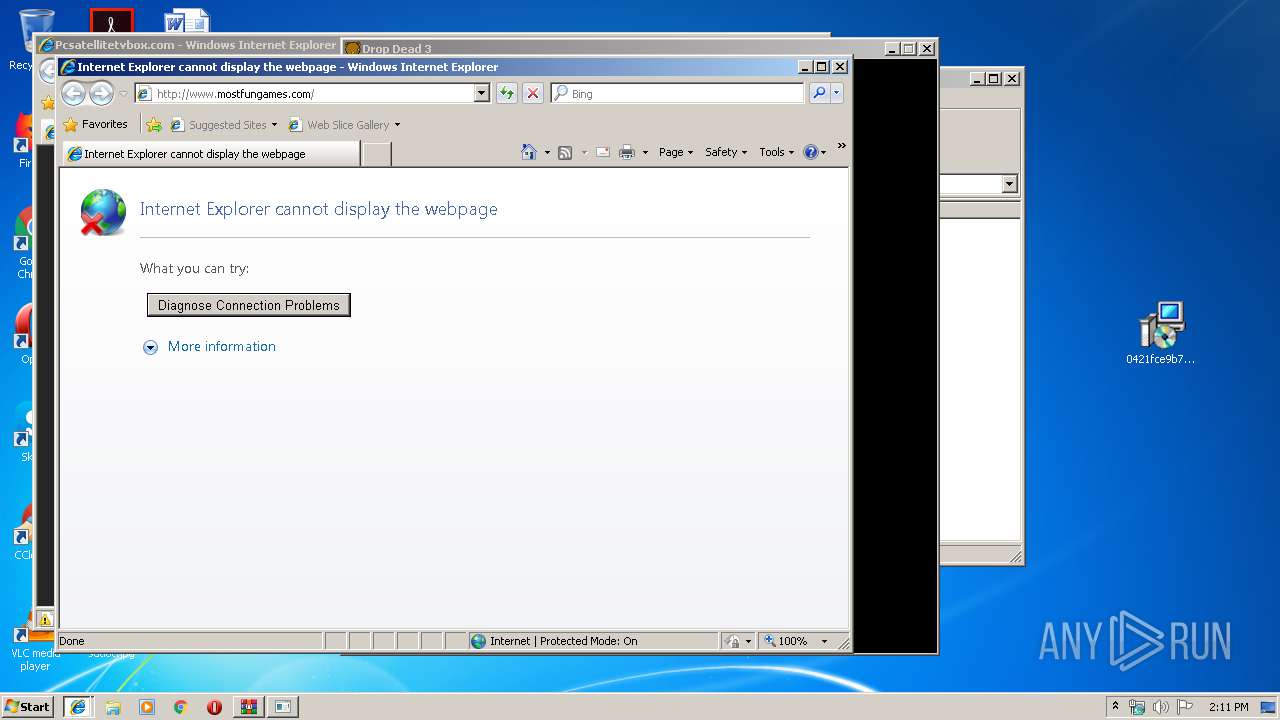Open Suggested Sites on the favorites bar
Viewport: 1280px width, 720px height.
tap(223, 125)
